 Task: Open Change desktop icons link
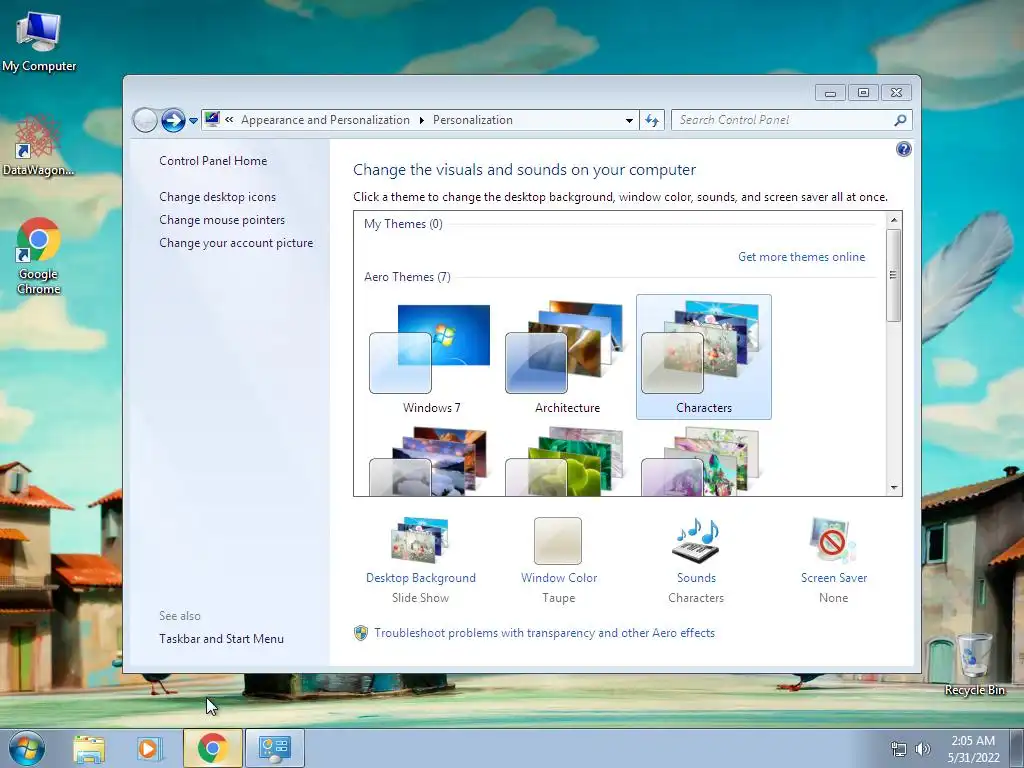[217, 197]
